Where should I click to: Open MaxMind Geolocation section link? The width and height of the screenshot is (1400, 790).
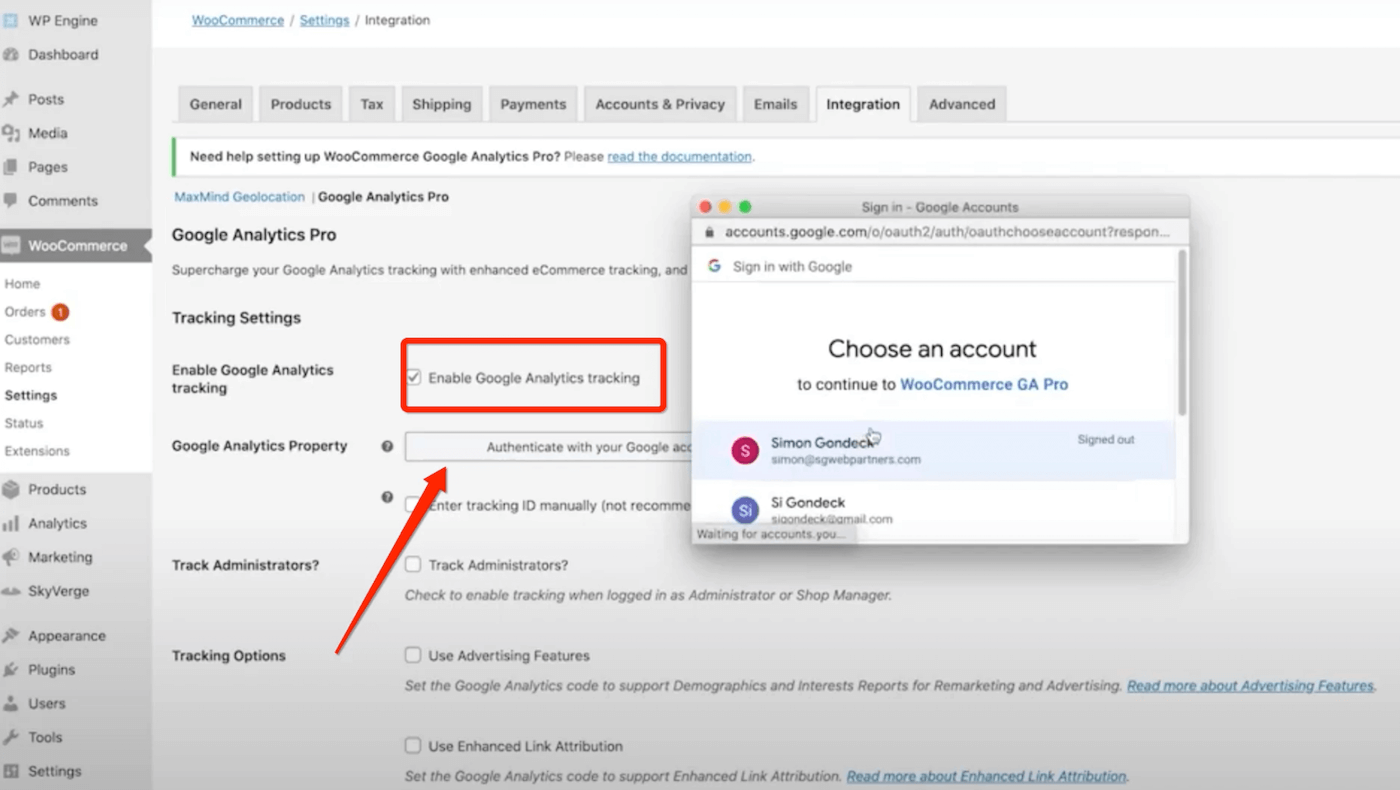tap(240, 197)
